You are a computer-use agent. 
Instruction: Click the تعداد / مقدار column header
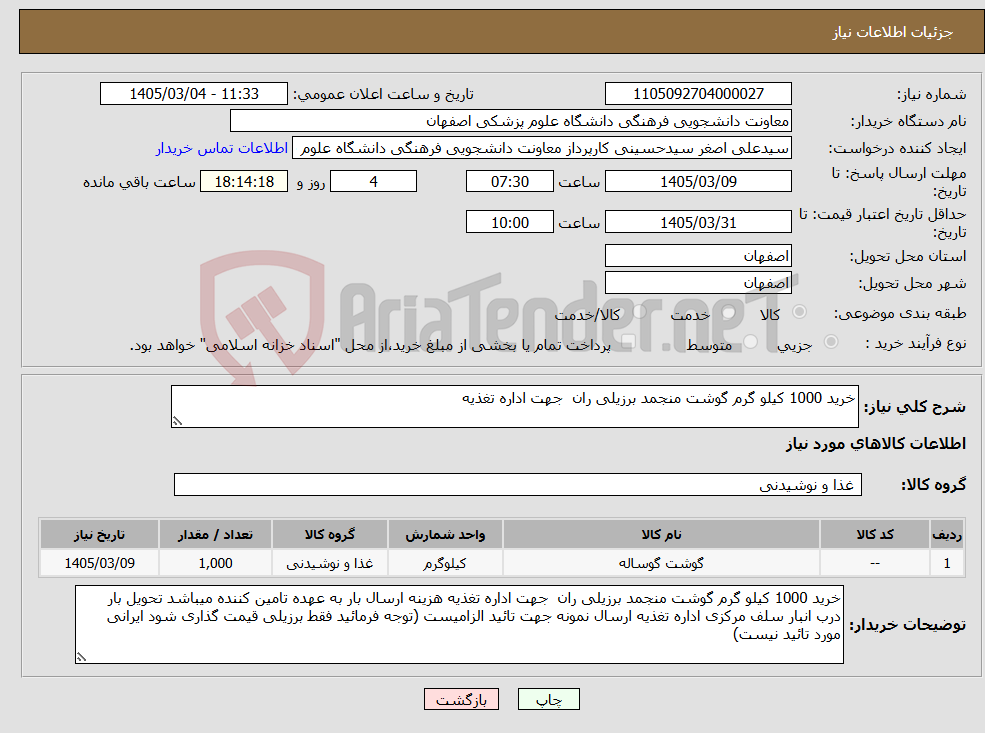click(215, 535)
